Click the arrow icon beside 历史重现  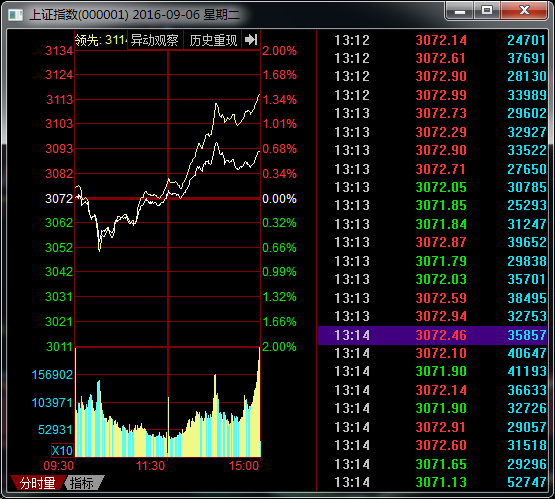click(251, 40)
